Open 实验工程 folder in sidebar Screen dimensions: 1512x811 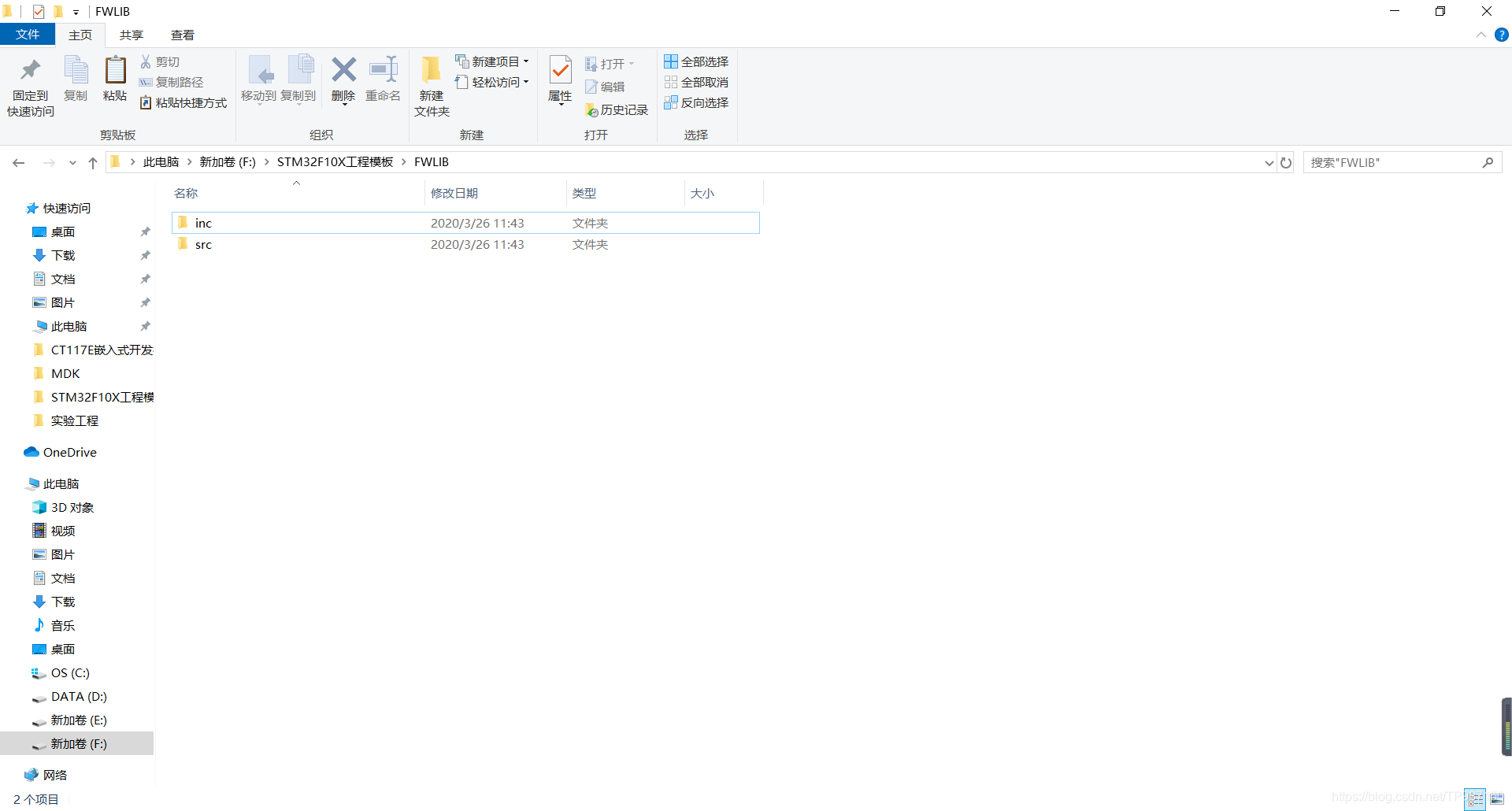(74, 420)
